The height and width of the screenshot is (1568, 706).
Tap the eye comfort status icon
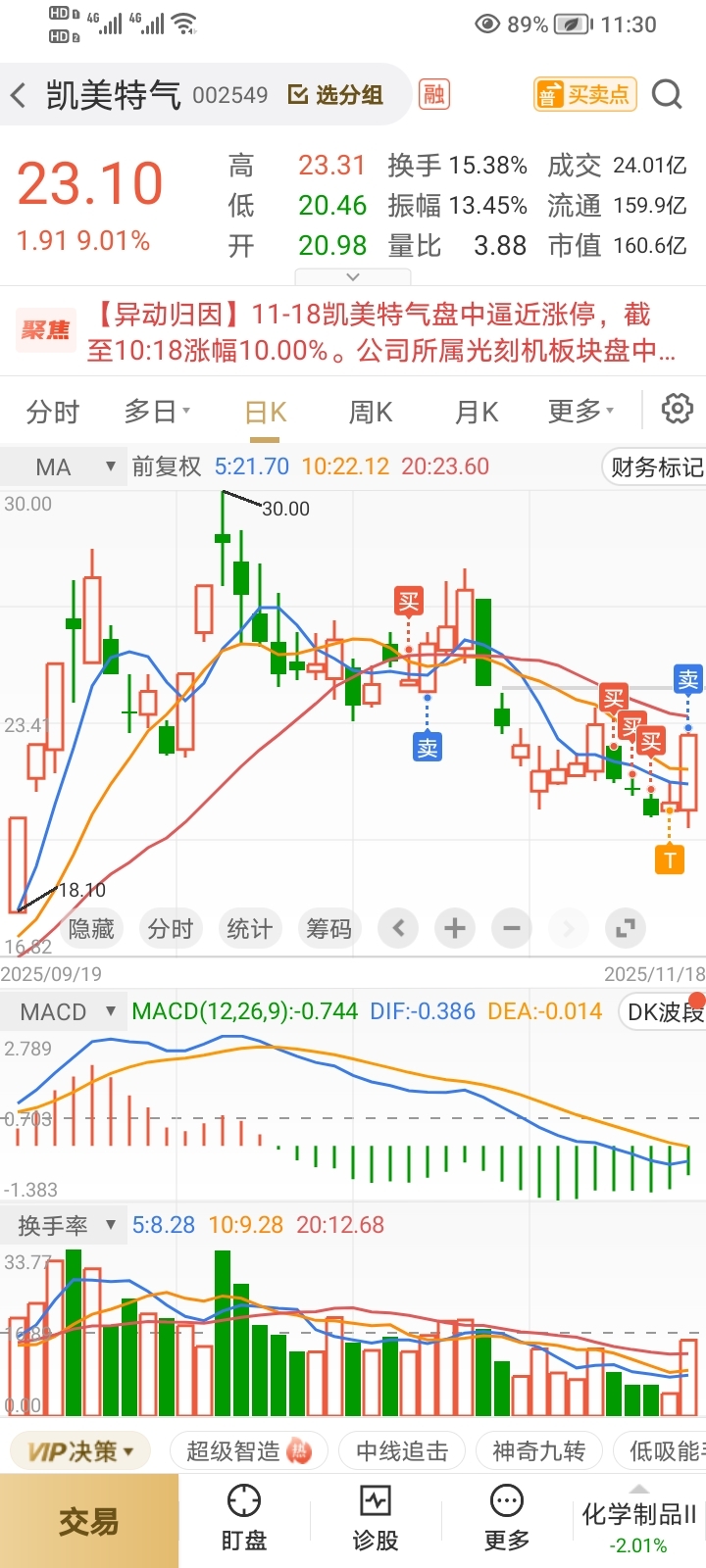[x=487, y=24]
